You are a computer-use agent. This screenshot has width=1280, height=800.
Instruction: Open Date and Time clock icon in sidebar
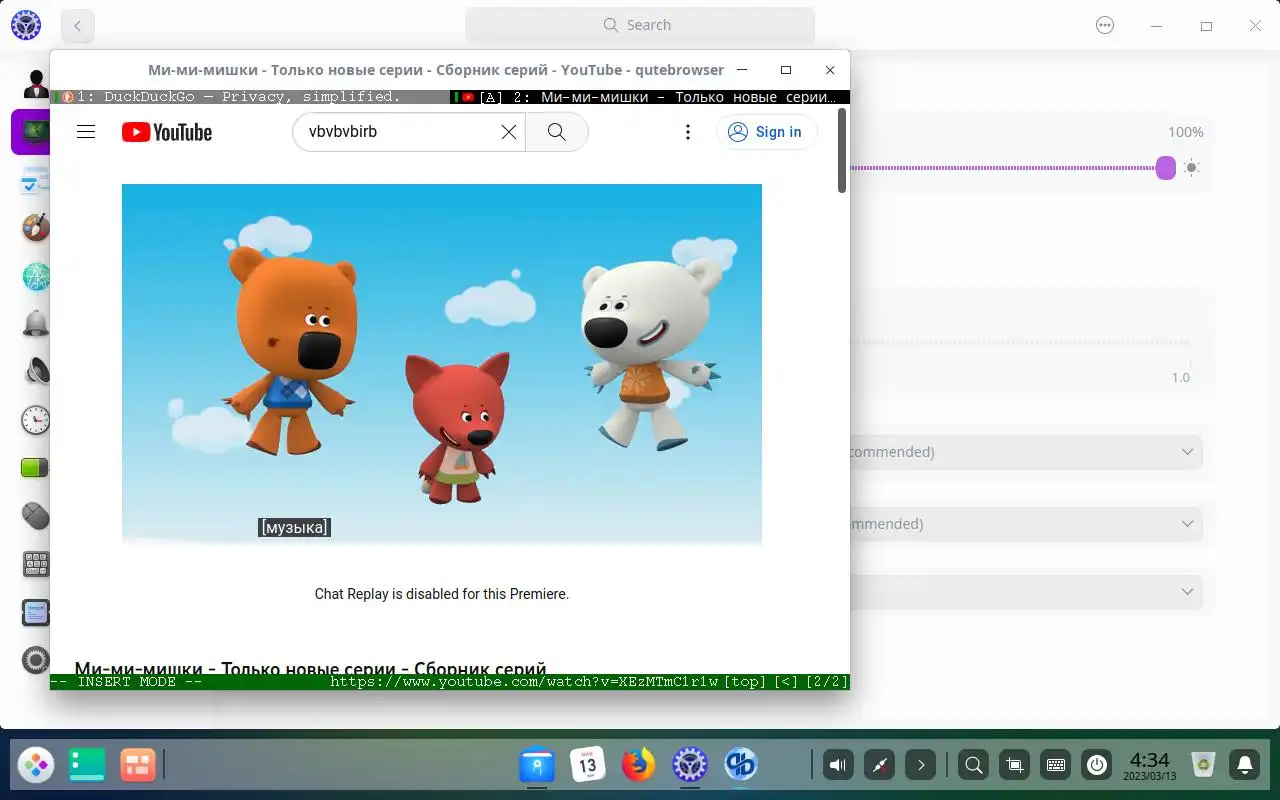click(x=36, y=420)
